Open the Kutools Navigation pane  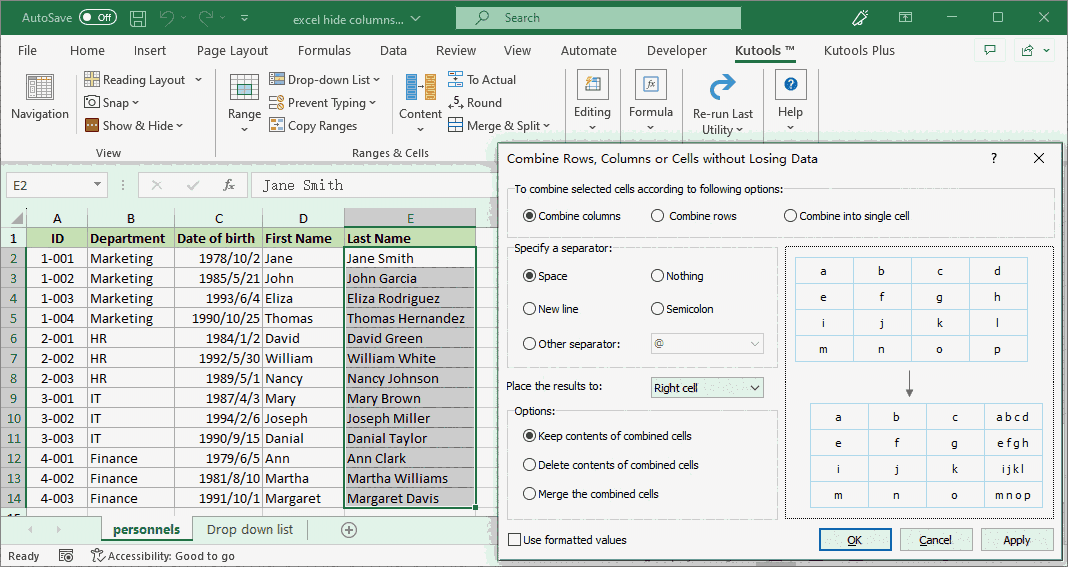pyautogui.click(x=40, y=98)
